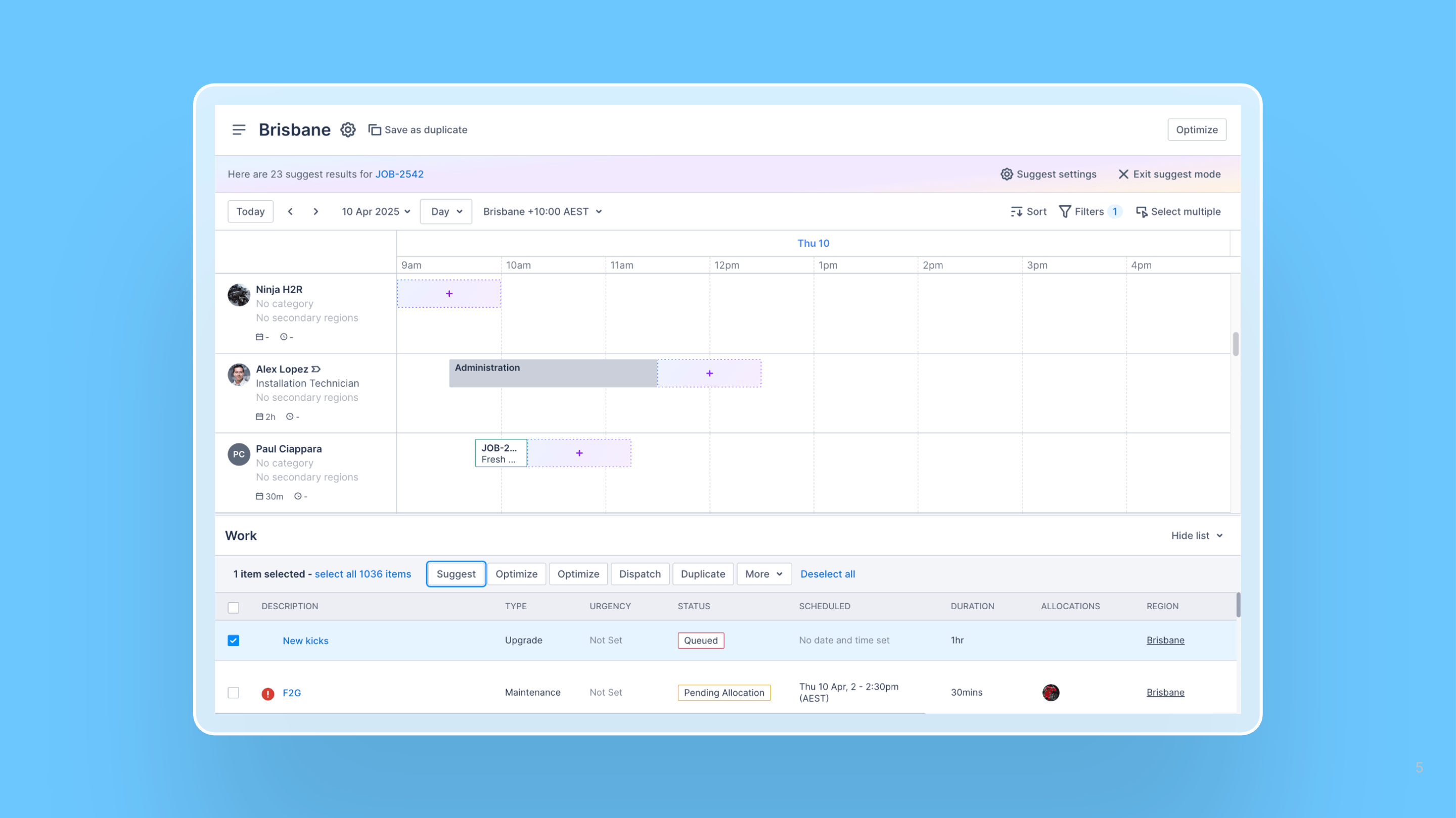Open Brisbane region link in F2G row
The height and width of the screenshot is (818, 1456).
1165,692
